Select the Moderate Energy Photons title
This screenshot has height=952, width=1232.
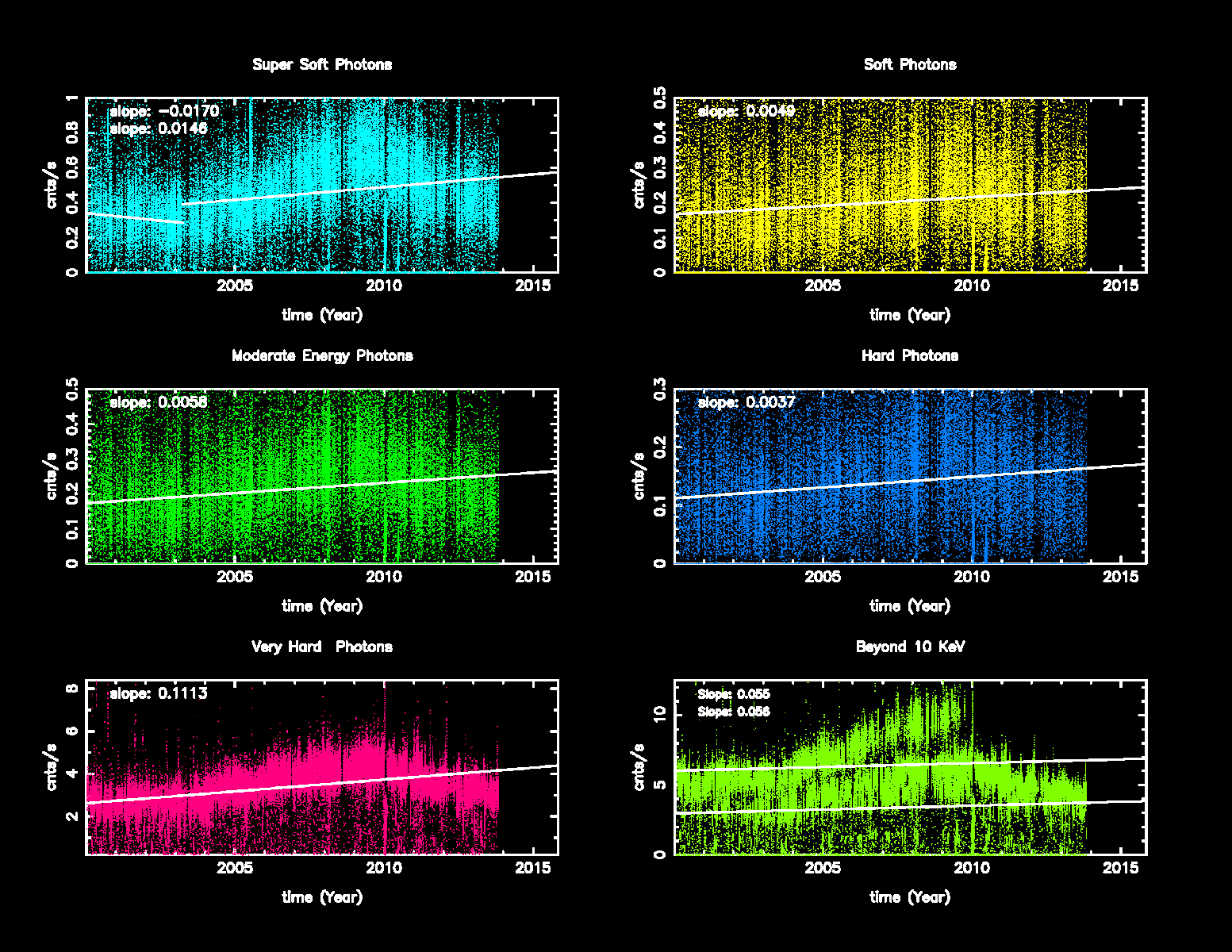coord(322,355)
